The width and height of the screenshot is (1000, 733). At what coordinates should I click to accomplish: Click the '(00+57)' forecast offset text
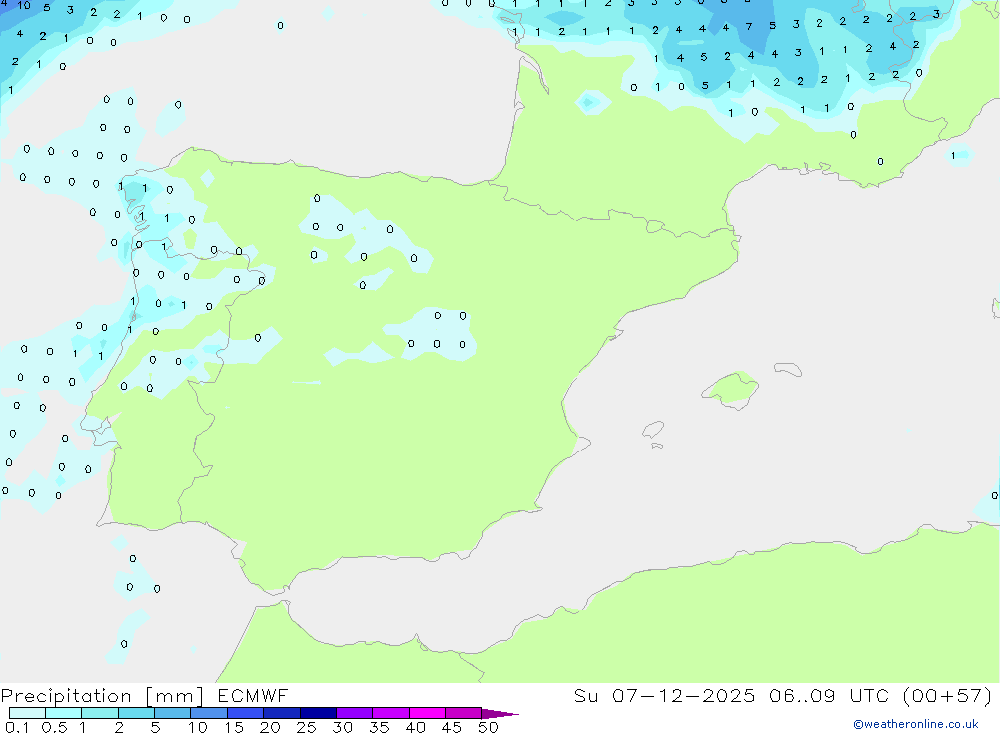coord(947,695)
